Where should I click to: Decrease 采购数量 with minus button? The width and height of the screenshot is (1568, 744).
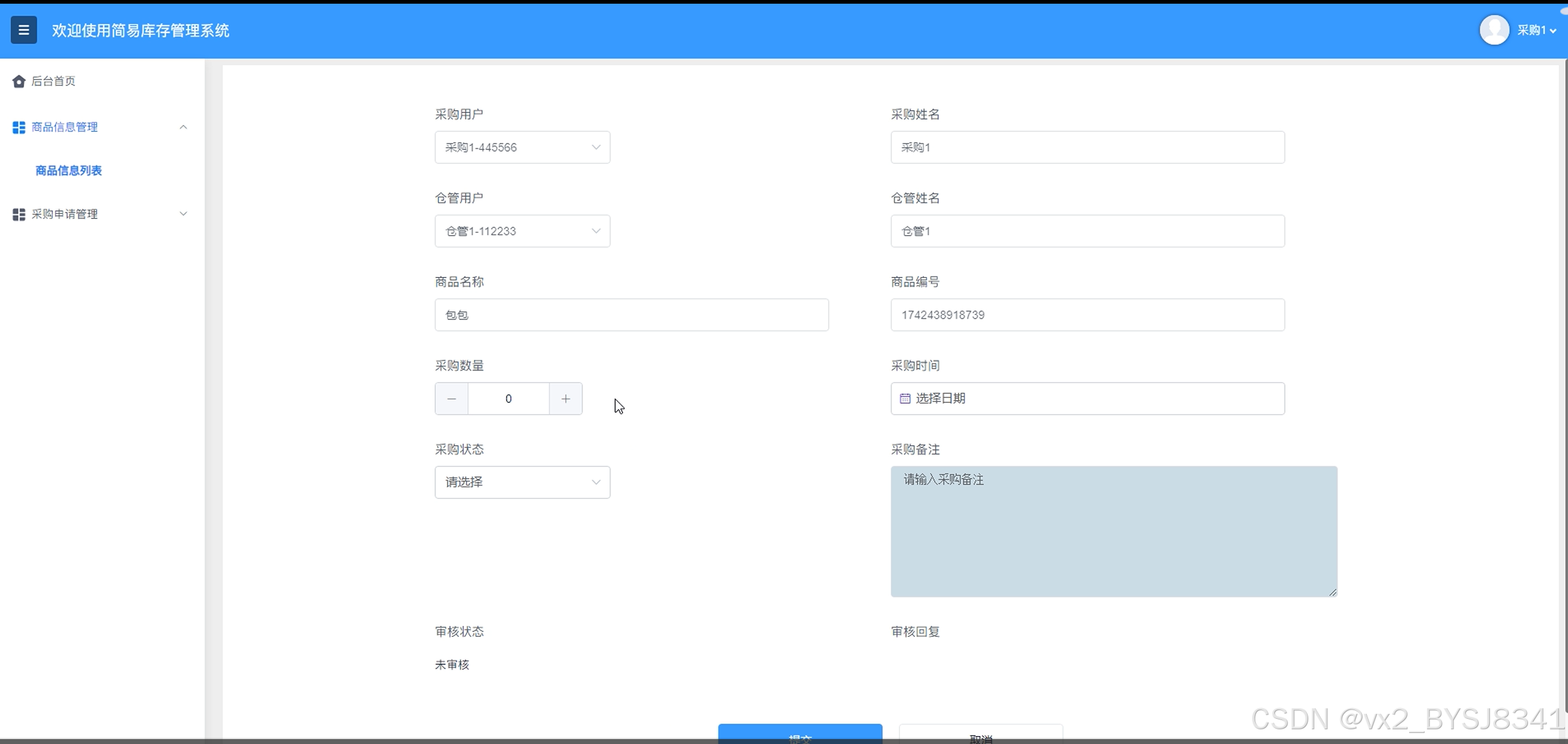tap(451, 399)
